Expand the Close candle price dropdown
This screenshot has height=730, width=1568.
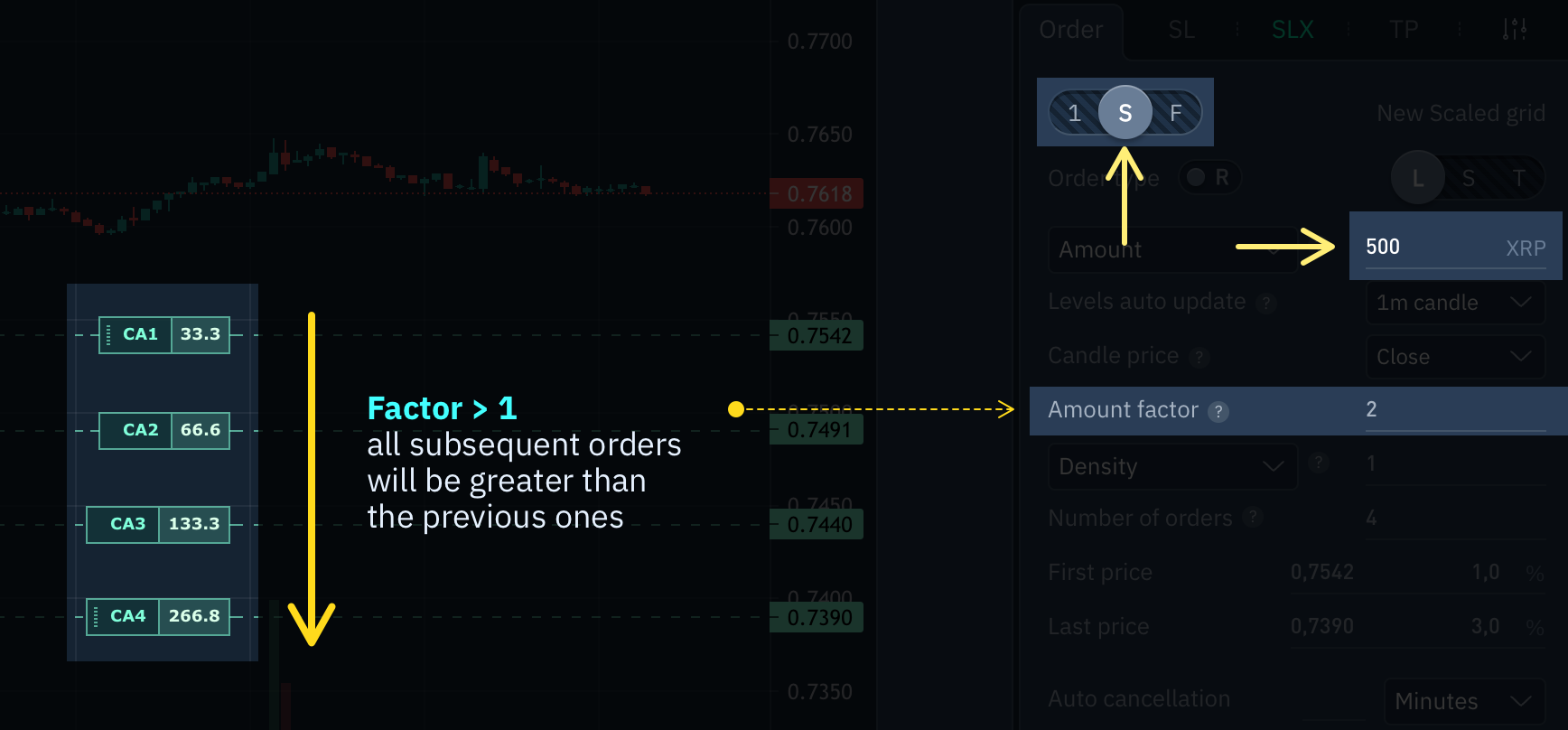click(x=1455, y=357)
